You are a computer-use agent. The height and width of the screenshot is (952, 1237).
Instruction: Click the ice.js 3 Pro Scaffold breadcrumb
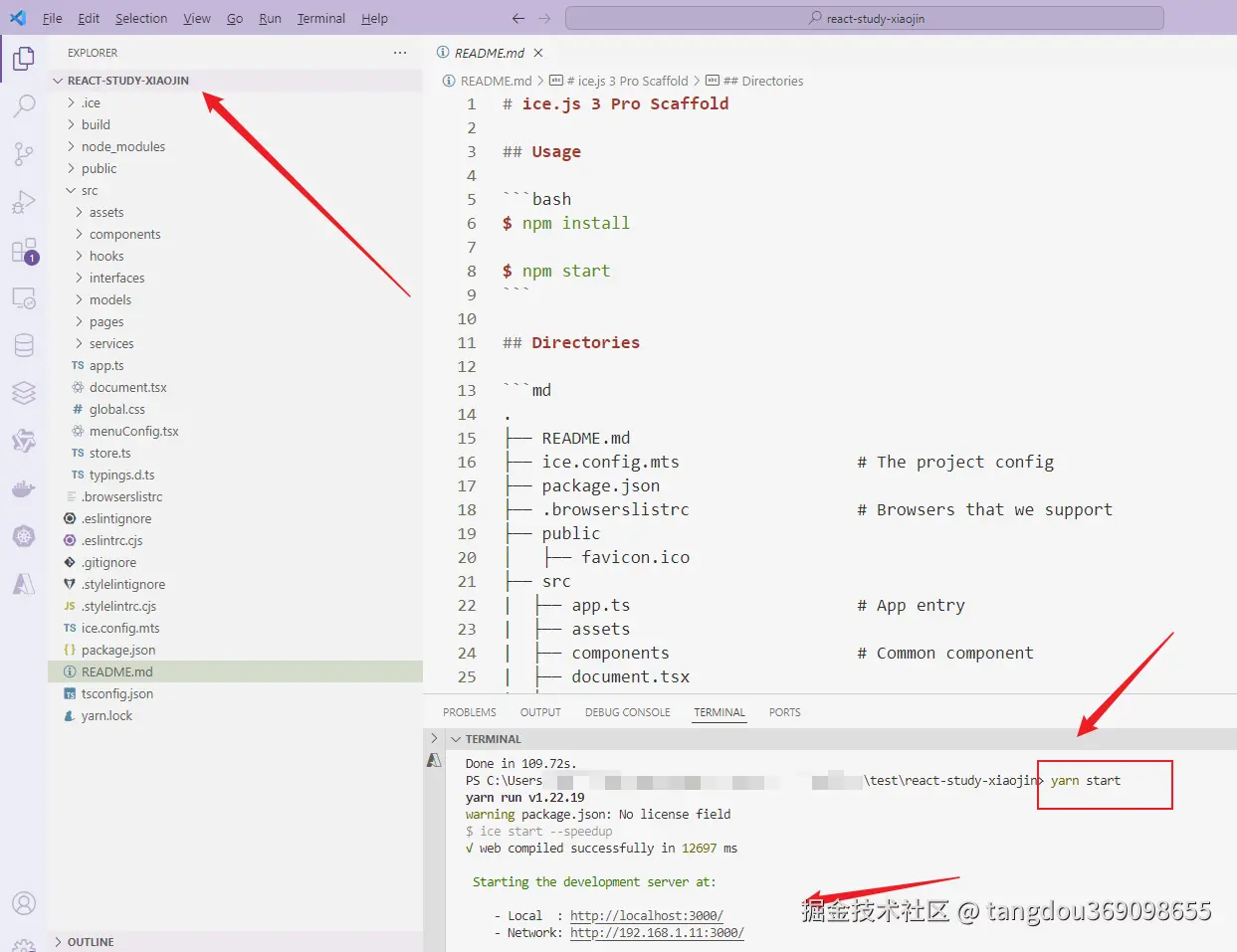pyautogui.click(x=619, y=81)
